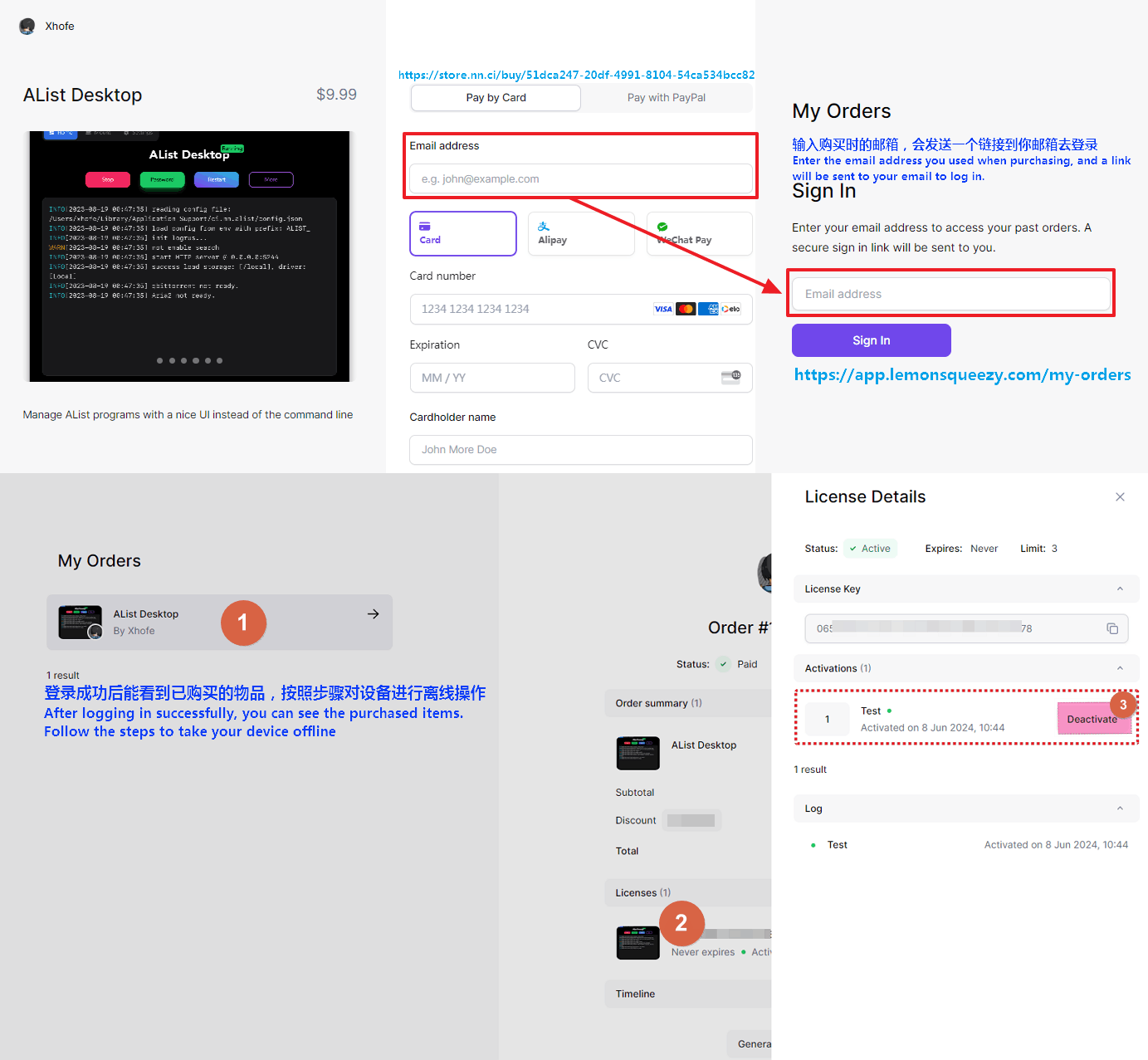Focus the Card number input field

531,310
